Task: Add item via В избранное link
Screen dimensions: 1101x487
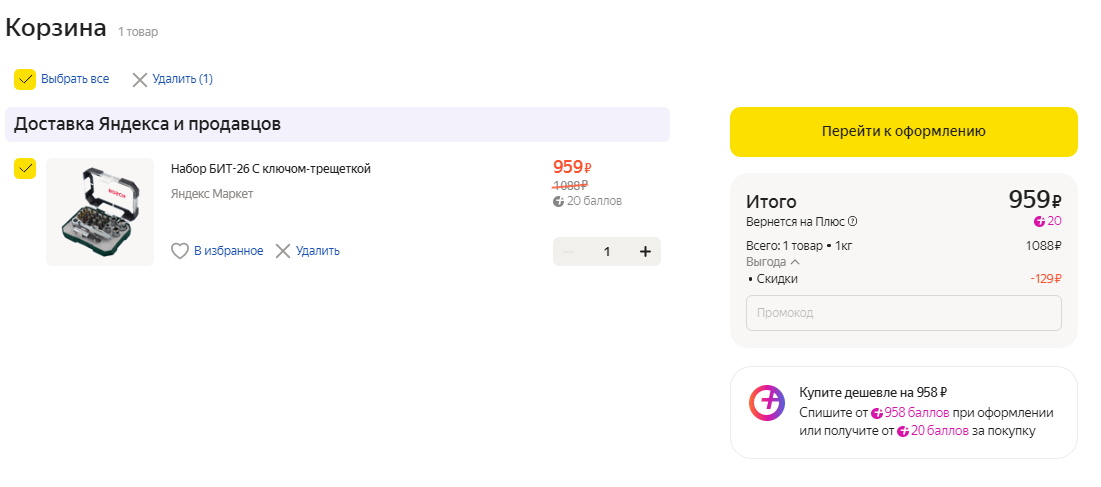Action: tap(228, 251)
